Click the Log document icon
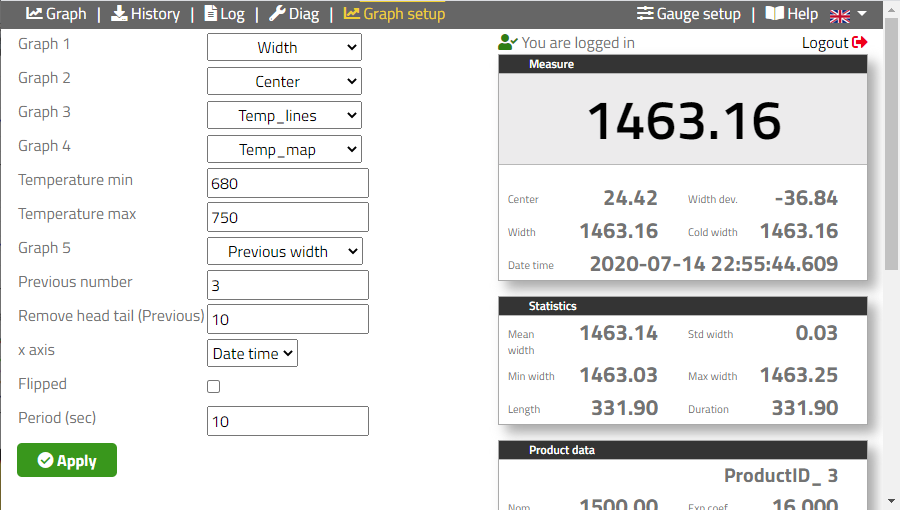This screenshot has width=900, height=518. point(210,14)
